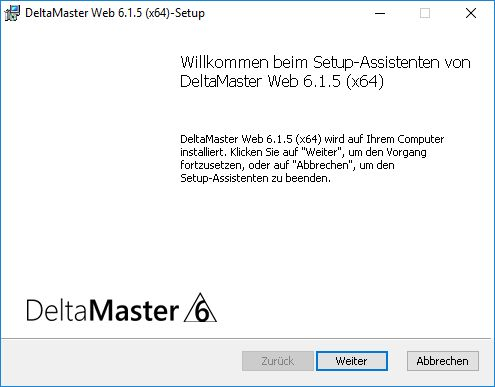This screenshot has height=387, width=495.
Task: Click the triangle 6 emblem of the logo
Action: coord(200,308)
